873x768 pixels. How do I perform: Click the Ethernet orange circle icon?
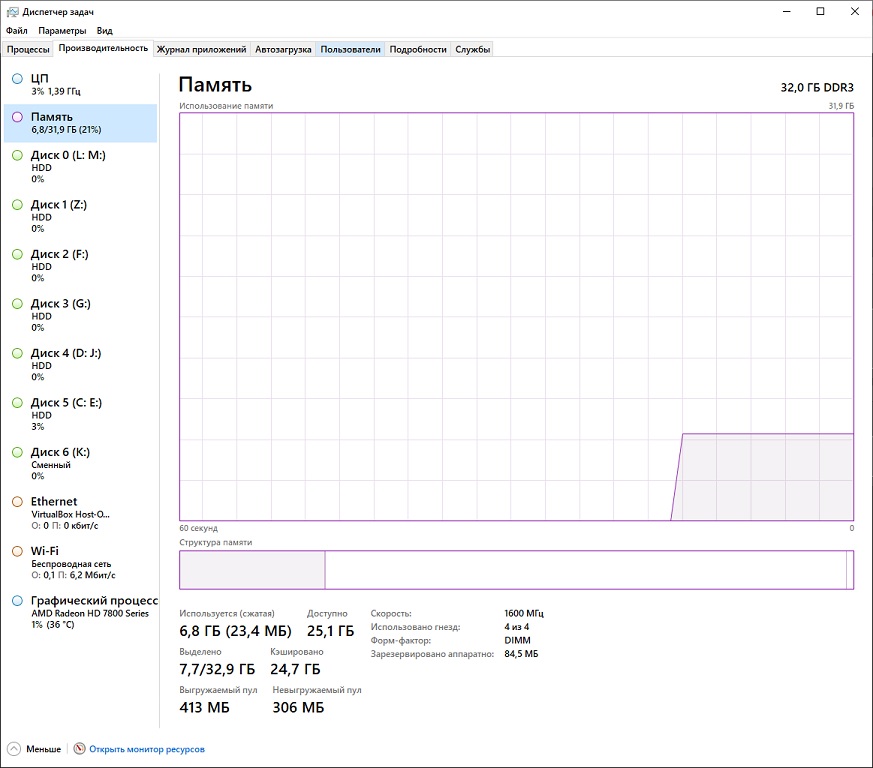17,502
